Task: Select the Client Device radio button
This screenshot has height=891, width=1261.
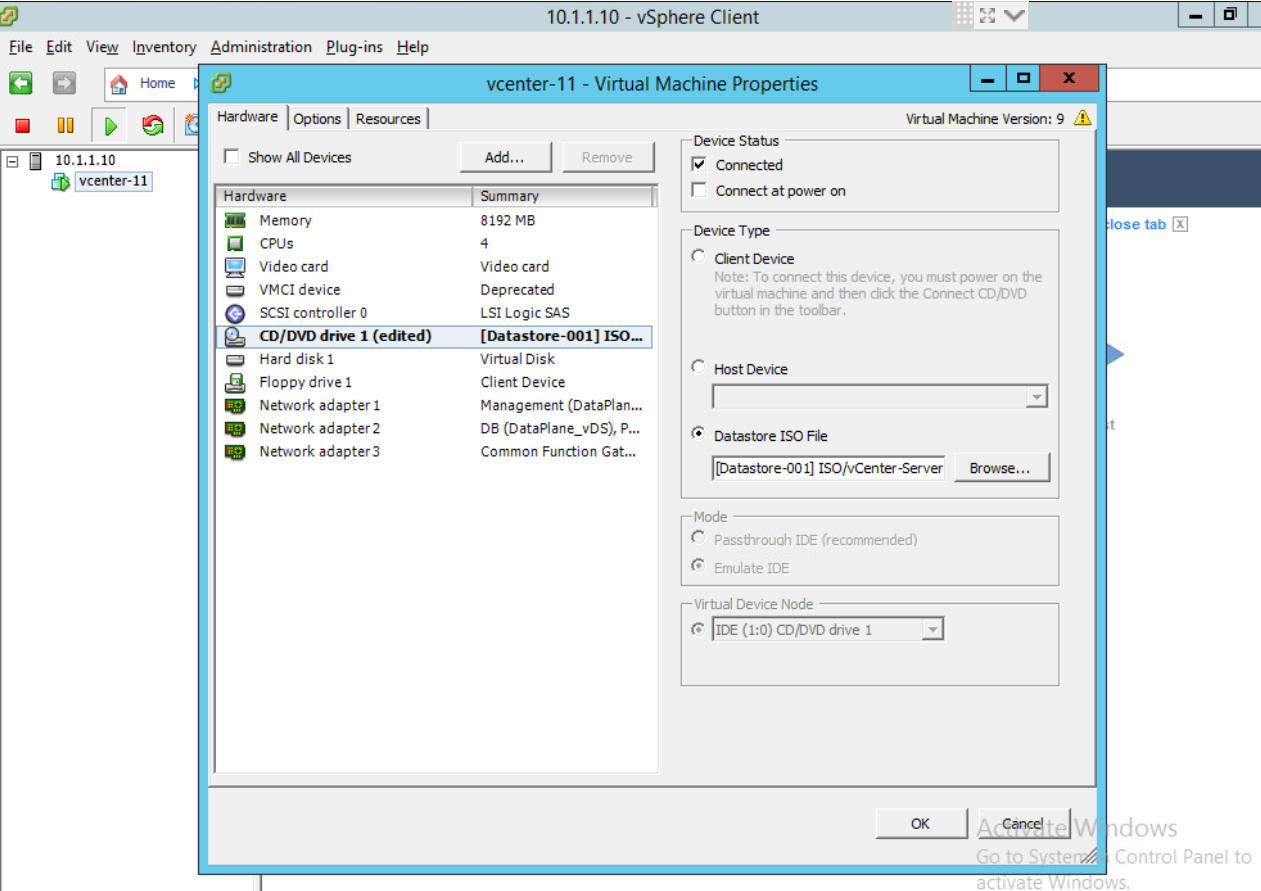Action: point(698,257)
